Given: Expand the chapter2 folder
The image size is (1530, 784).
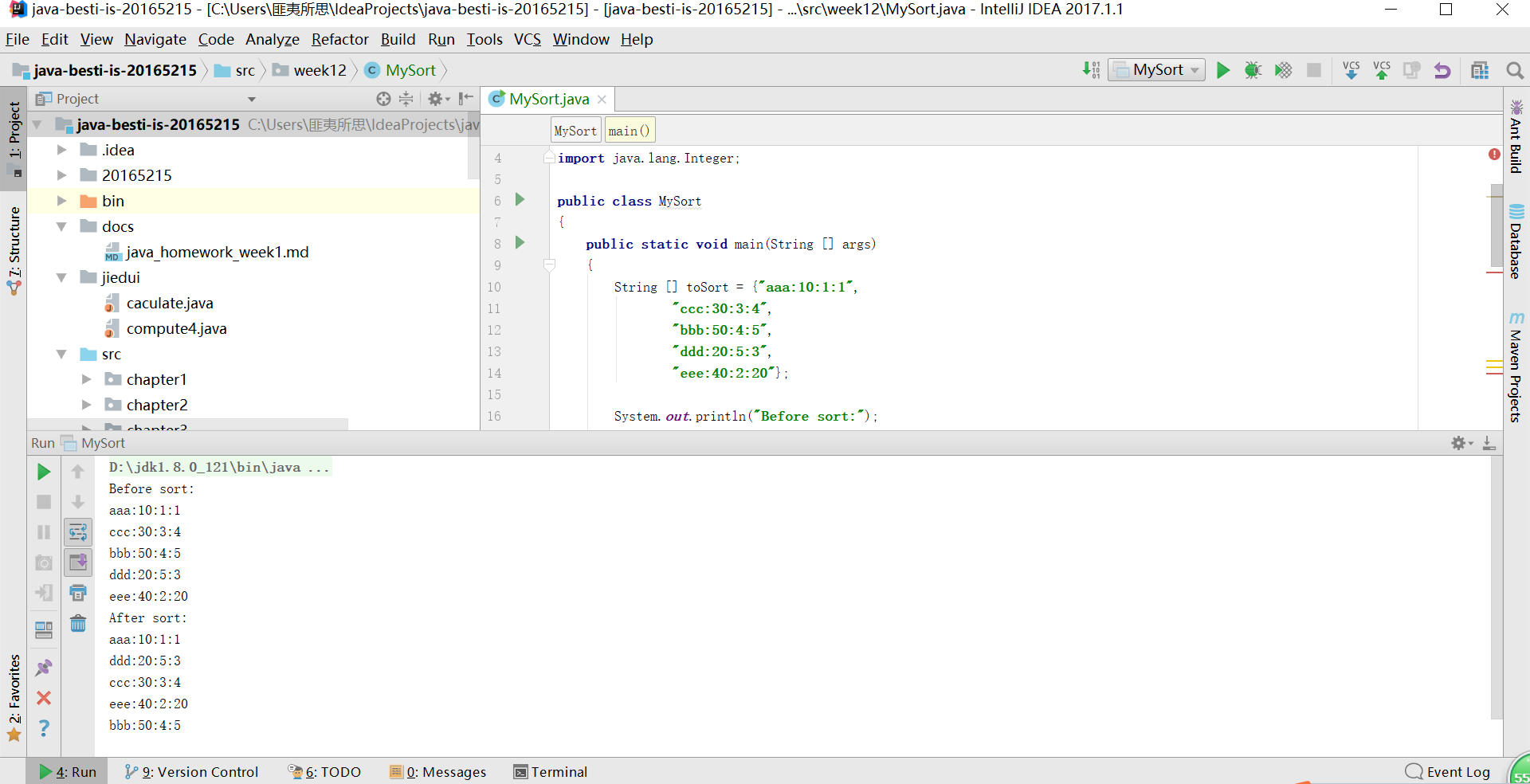Looking at the screenshot, I should (x=86, y=405).
